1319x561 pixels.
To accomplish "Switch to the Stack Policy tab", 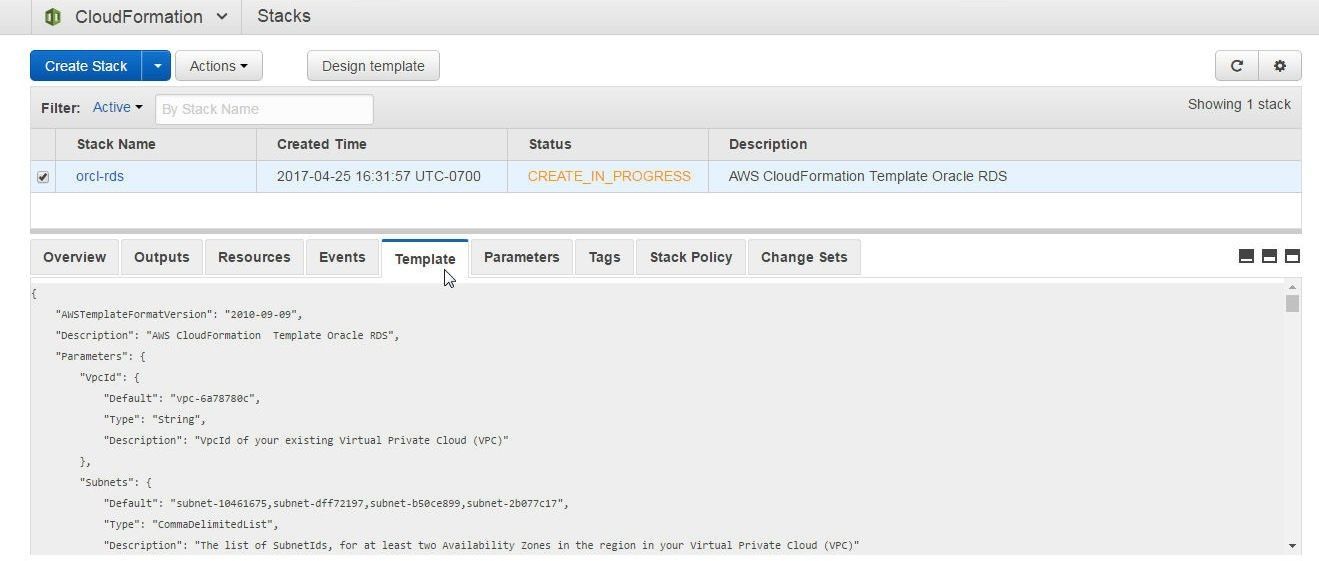I will (691, 257).
